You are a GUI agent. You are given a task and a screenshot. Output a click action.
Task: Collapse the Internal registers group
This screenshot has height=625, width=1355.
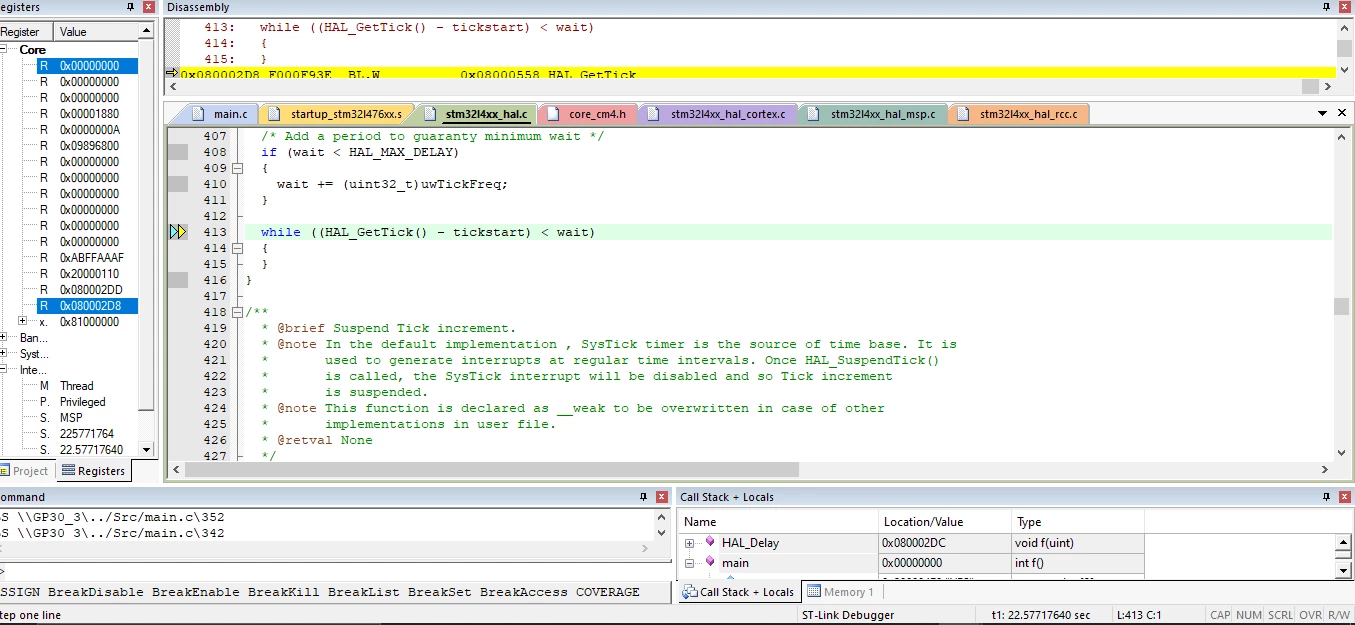pyautogui.click(x=5, y=370)
